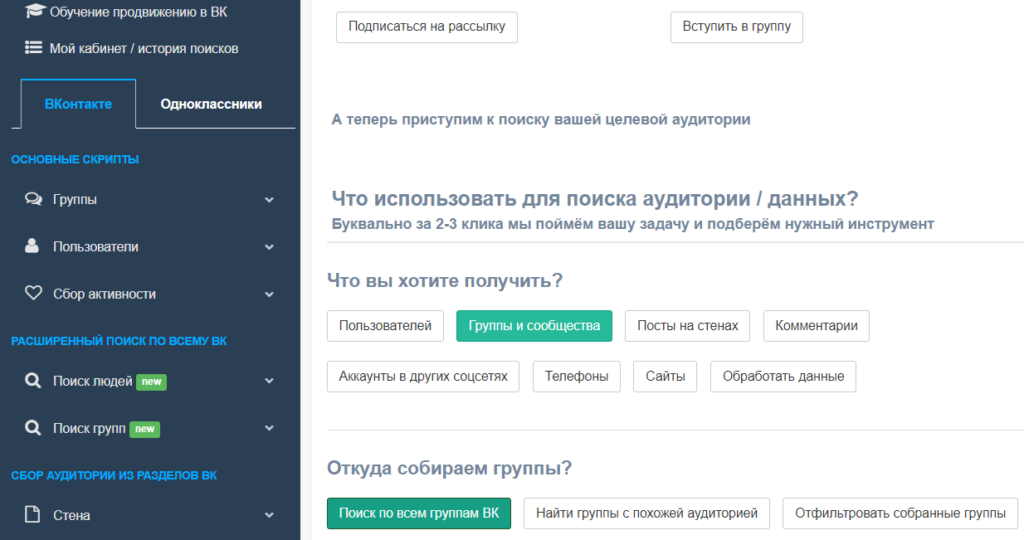
Task: Choose the Посты на стенах option
Action: click(687, 325)
